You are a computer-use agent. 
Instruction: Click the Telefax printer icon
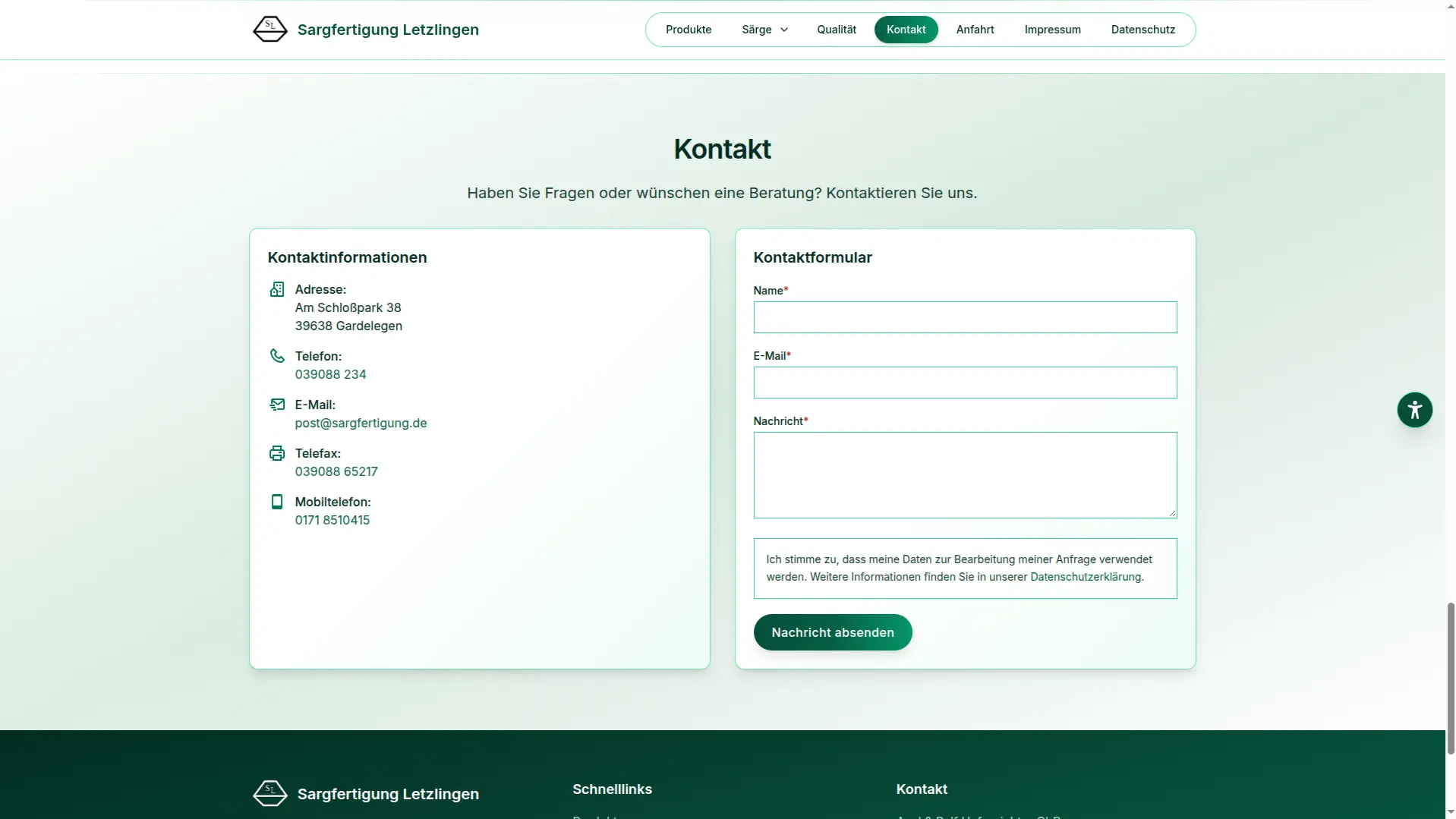pyautogui.click(x=277, y=453)
